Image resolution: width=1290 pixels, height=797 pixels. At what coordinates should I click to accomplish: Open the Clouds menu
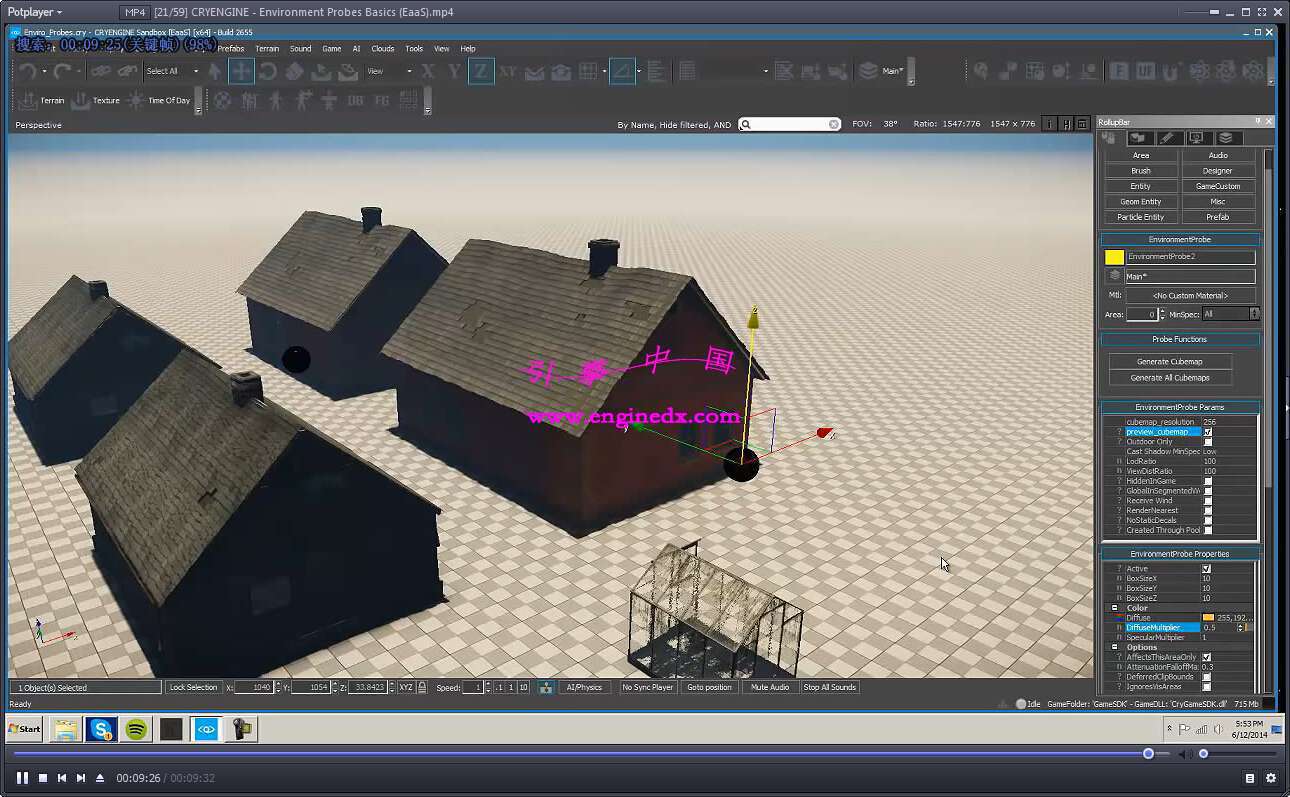[383, 48]
